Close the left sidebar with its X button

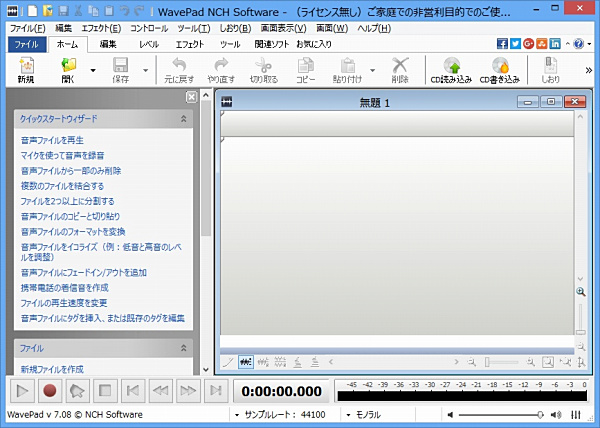click(x=191, y=97)
